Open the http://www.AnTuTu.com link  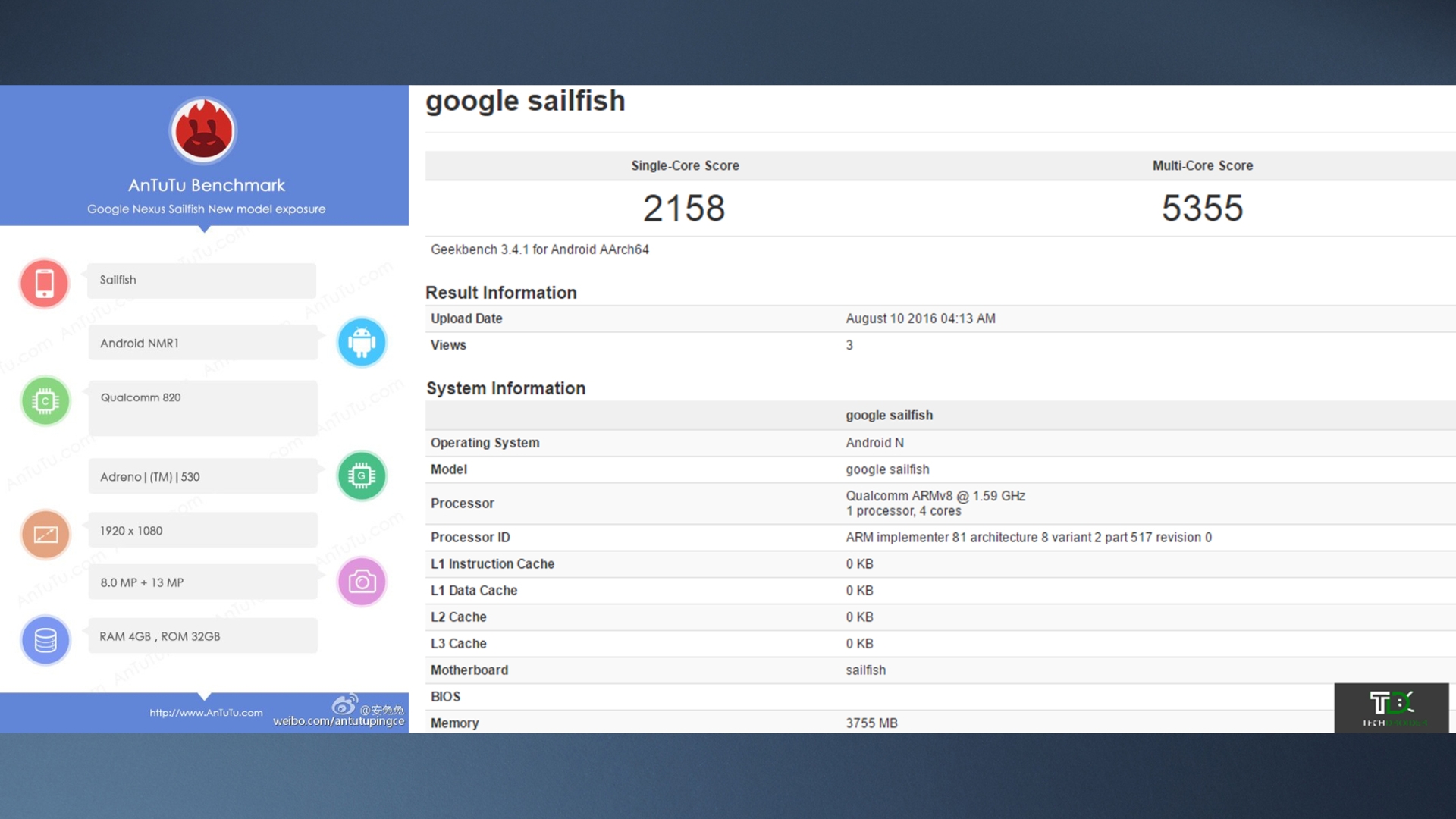(x=206, y=713)
